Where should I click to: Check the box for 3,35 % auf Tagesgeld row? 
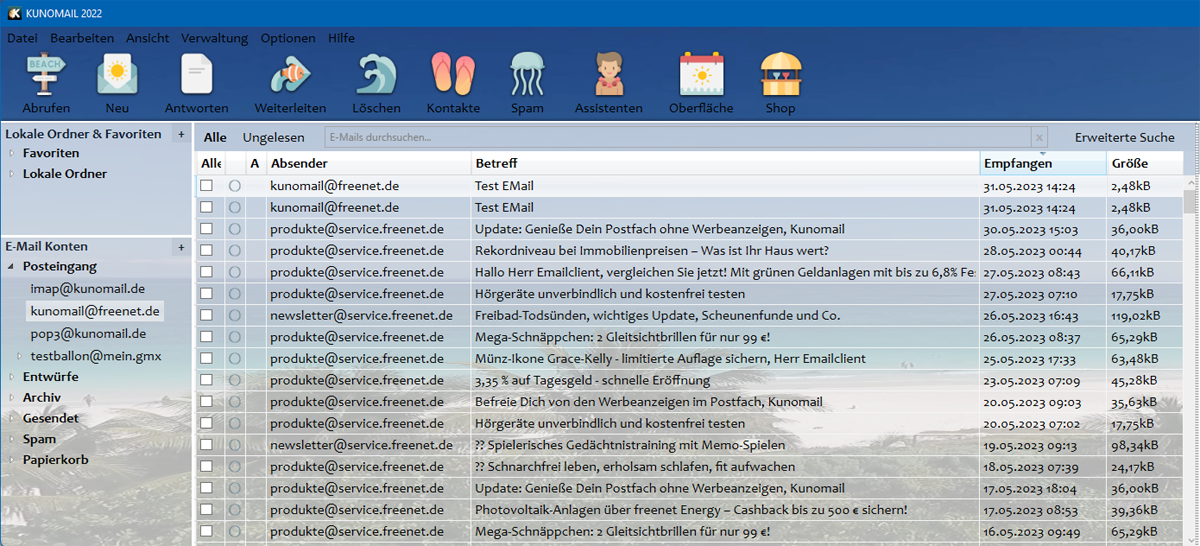pos(206,381)
